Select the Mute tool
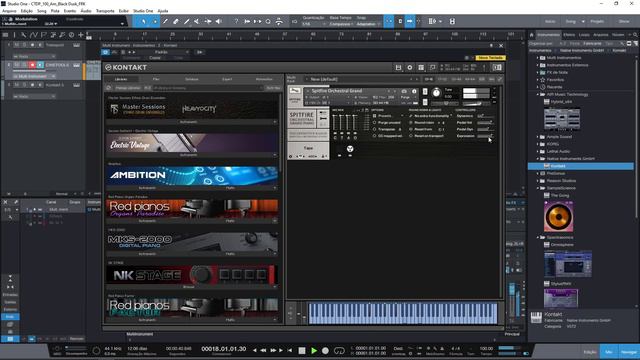 pyautogui.click(x=197, y=21)
